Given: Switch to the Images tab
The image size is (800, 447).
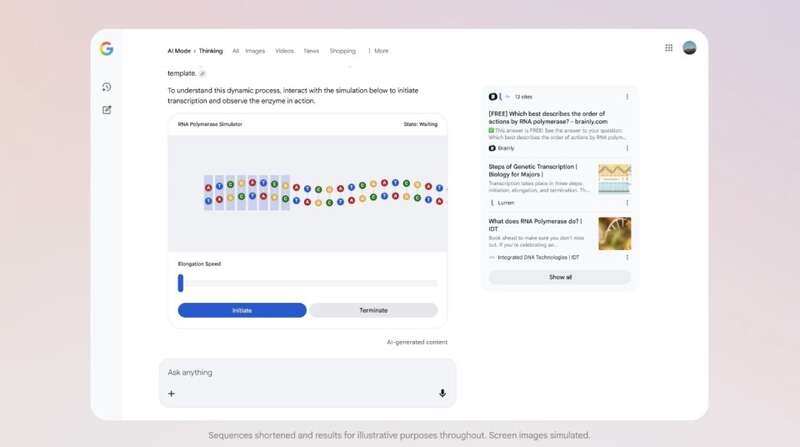Looking at the screenshot, I should click(255, 51).
